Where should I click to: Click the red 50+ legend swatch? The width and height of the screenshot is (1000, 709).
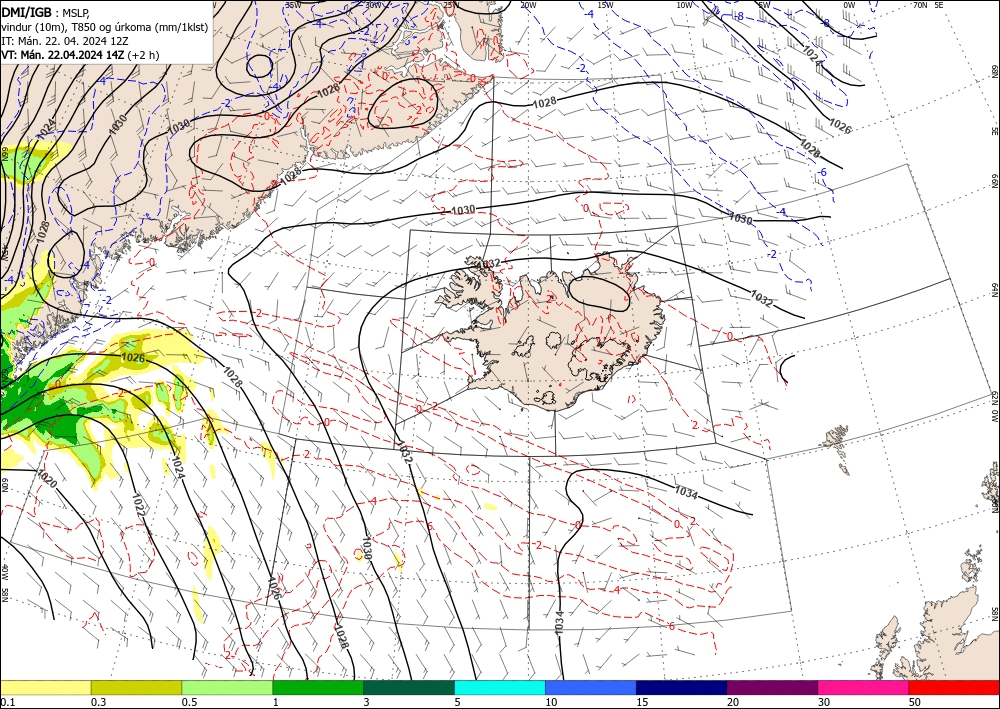(954, 687)
